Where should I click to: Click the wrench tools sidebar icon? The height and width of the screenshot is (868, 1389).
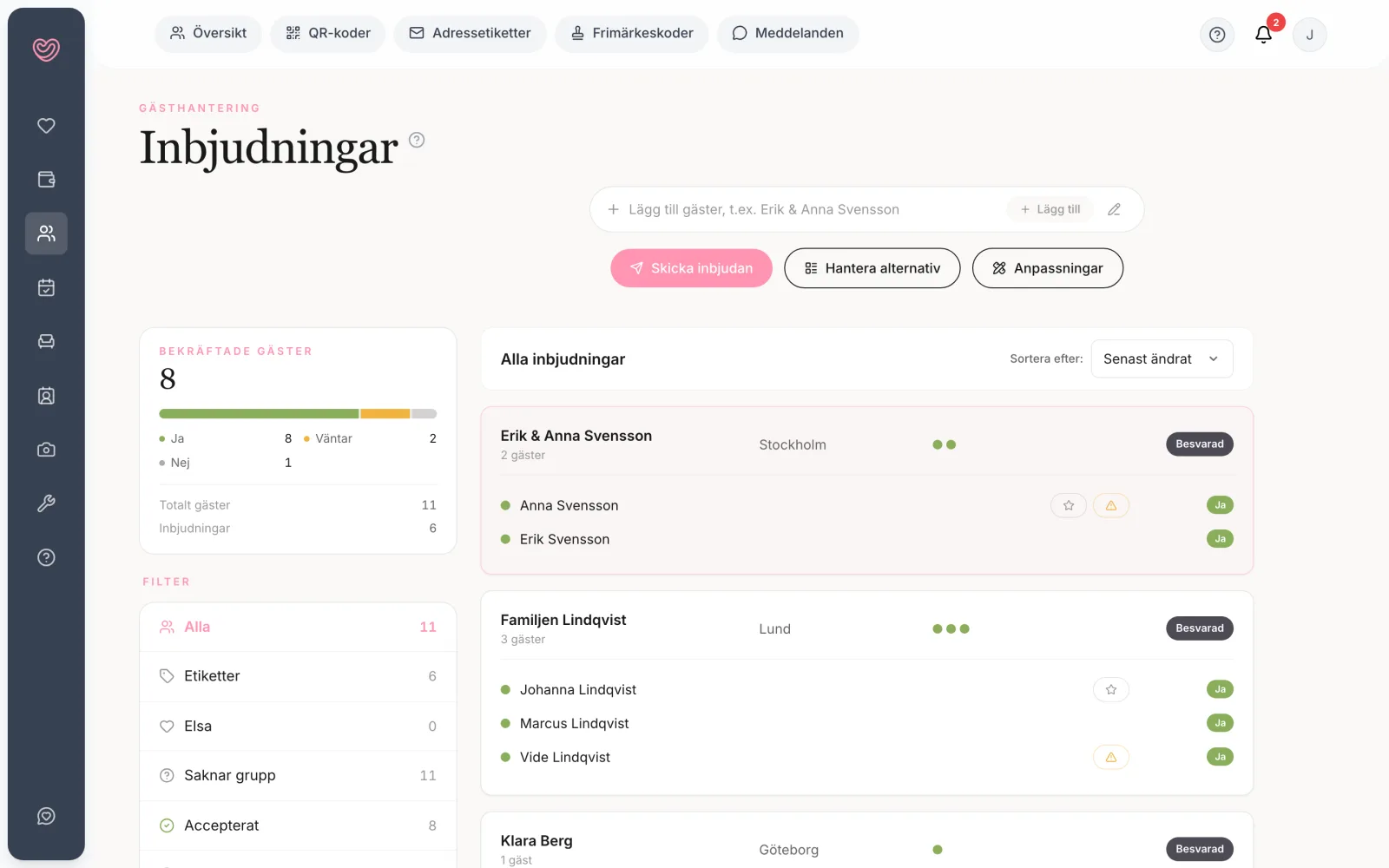[46, 503]
